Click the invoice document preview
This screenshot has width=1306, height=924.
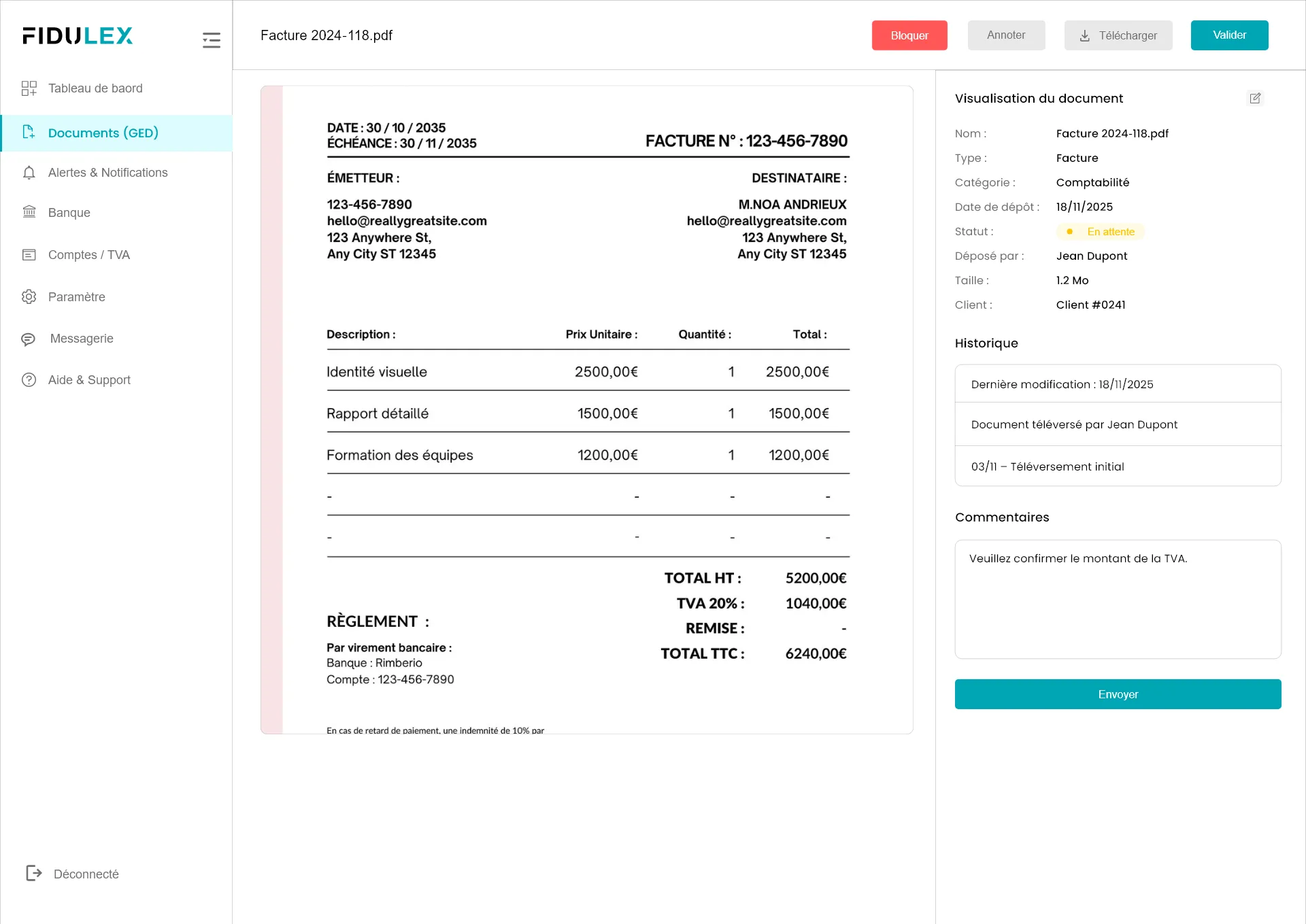(586, 409)
